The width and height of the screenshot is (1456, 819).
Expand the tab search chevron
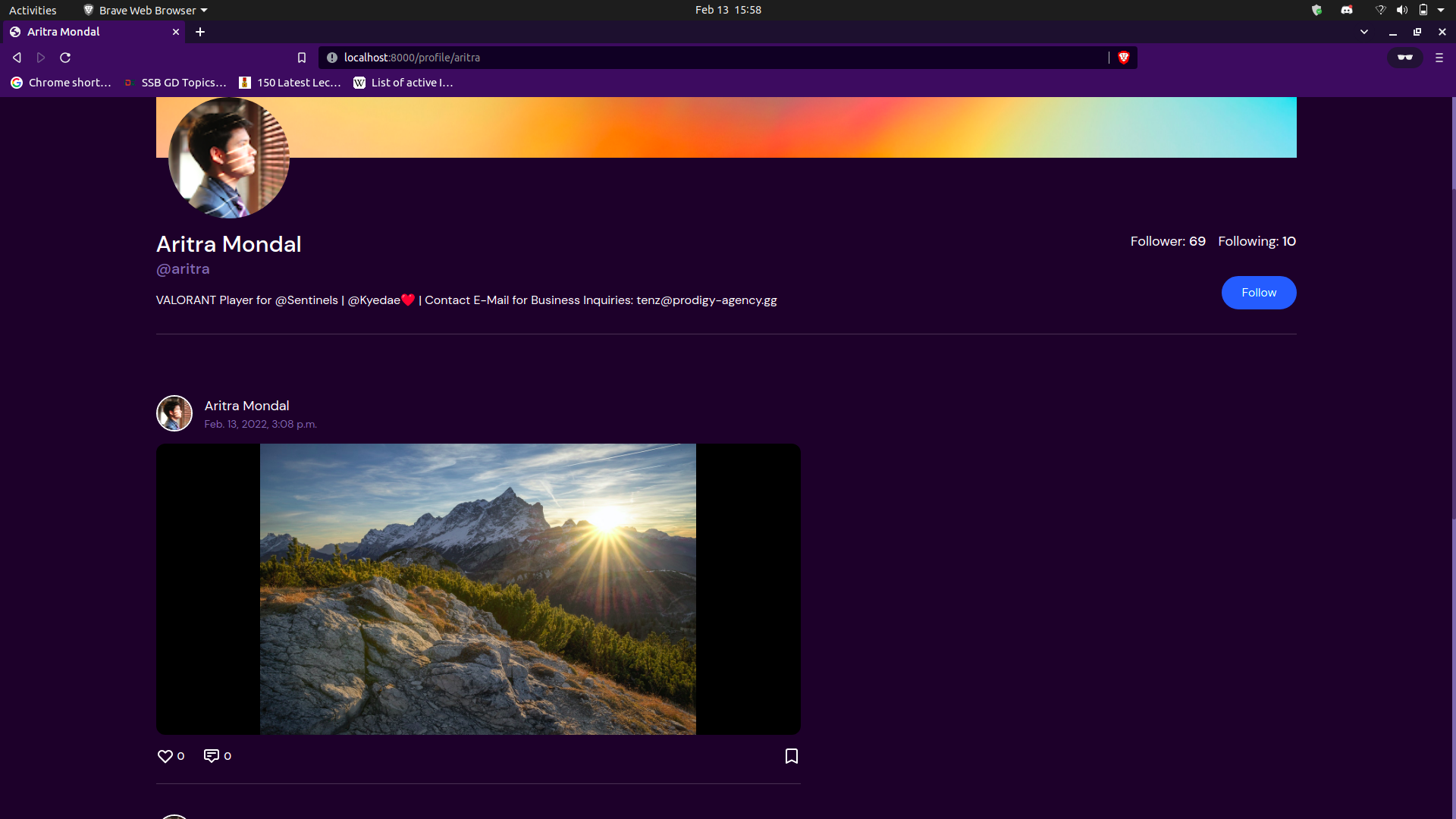tap(1363, 32)
